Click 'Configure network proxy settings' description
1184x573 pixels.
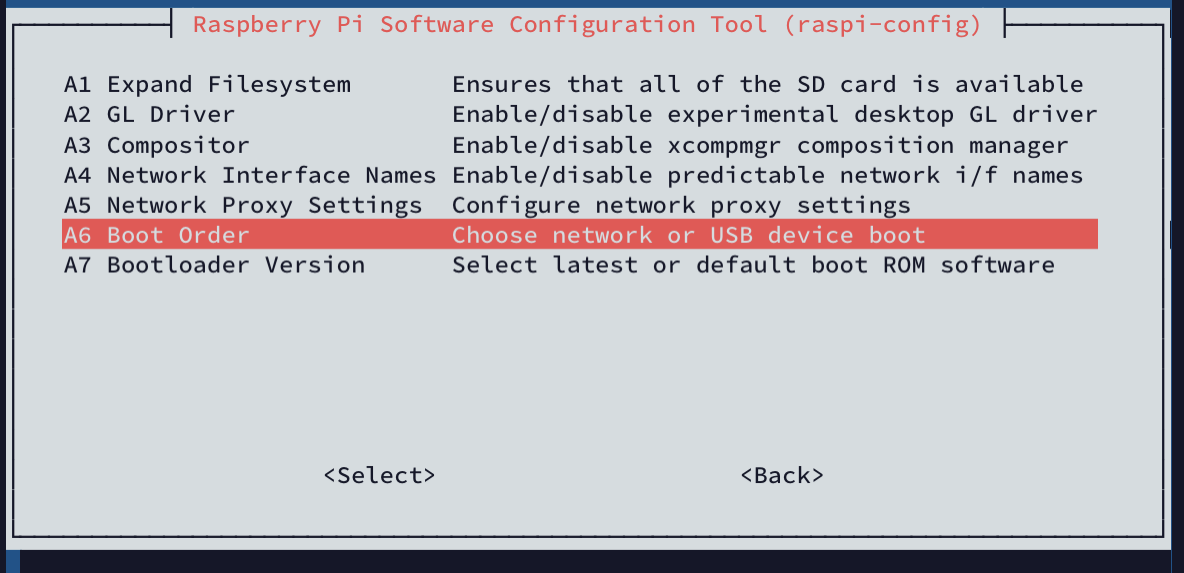[x=681, y=205]
